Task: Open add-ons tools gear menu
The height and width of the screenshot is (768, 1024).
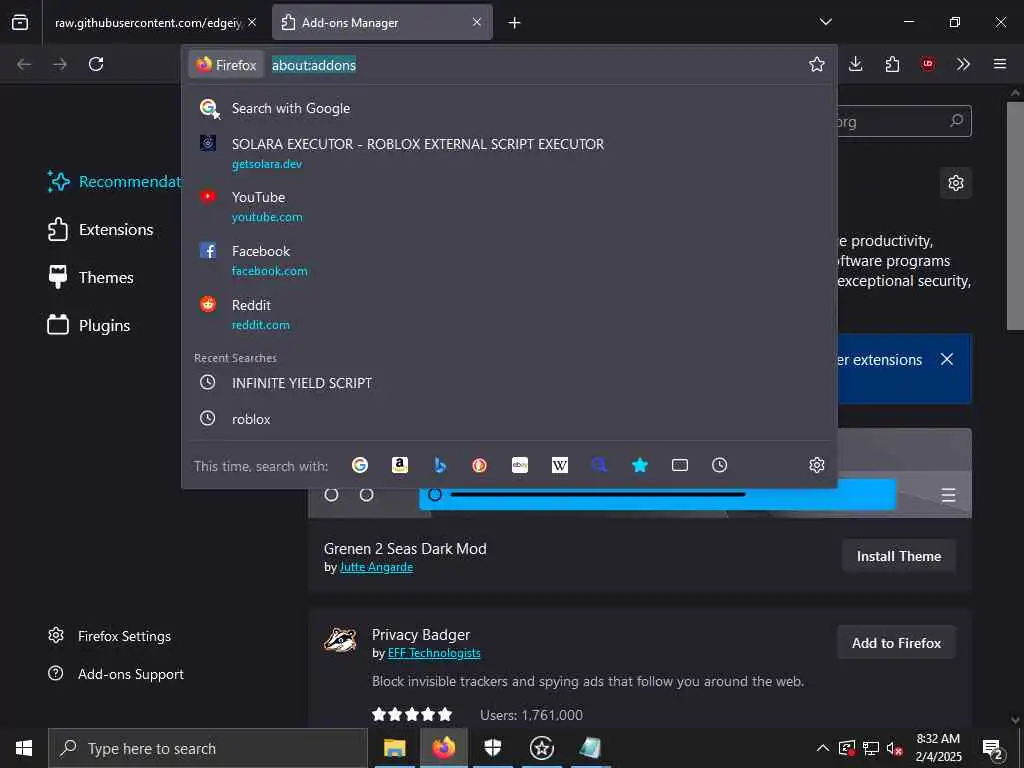Action: click(955, 183)
